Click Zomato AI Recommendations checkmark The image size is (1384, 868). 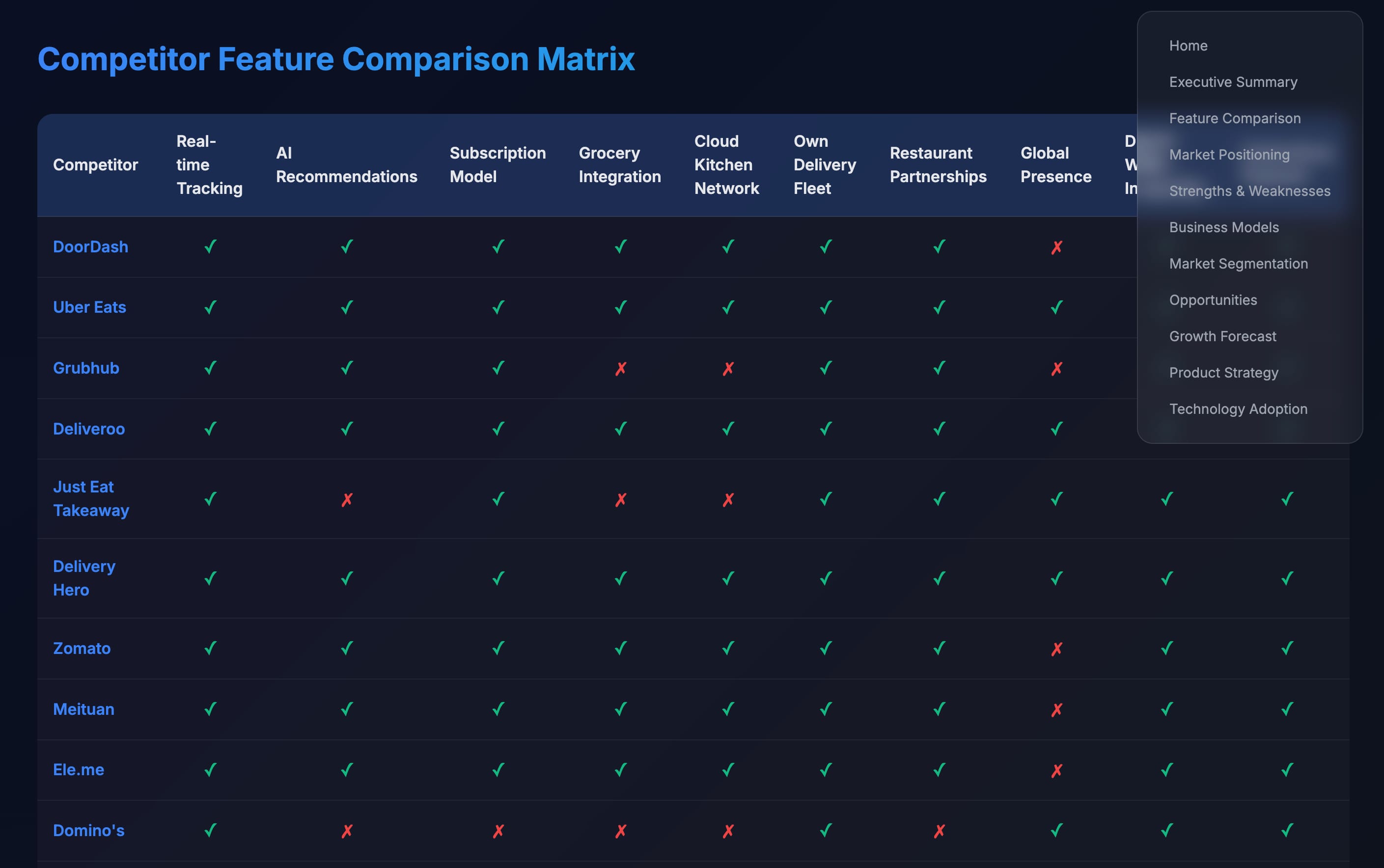(x=346, y=649)
